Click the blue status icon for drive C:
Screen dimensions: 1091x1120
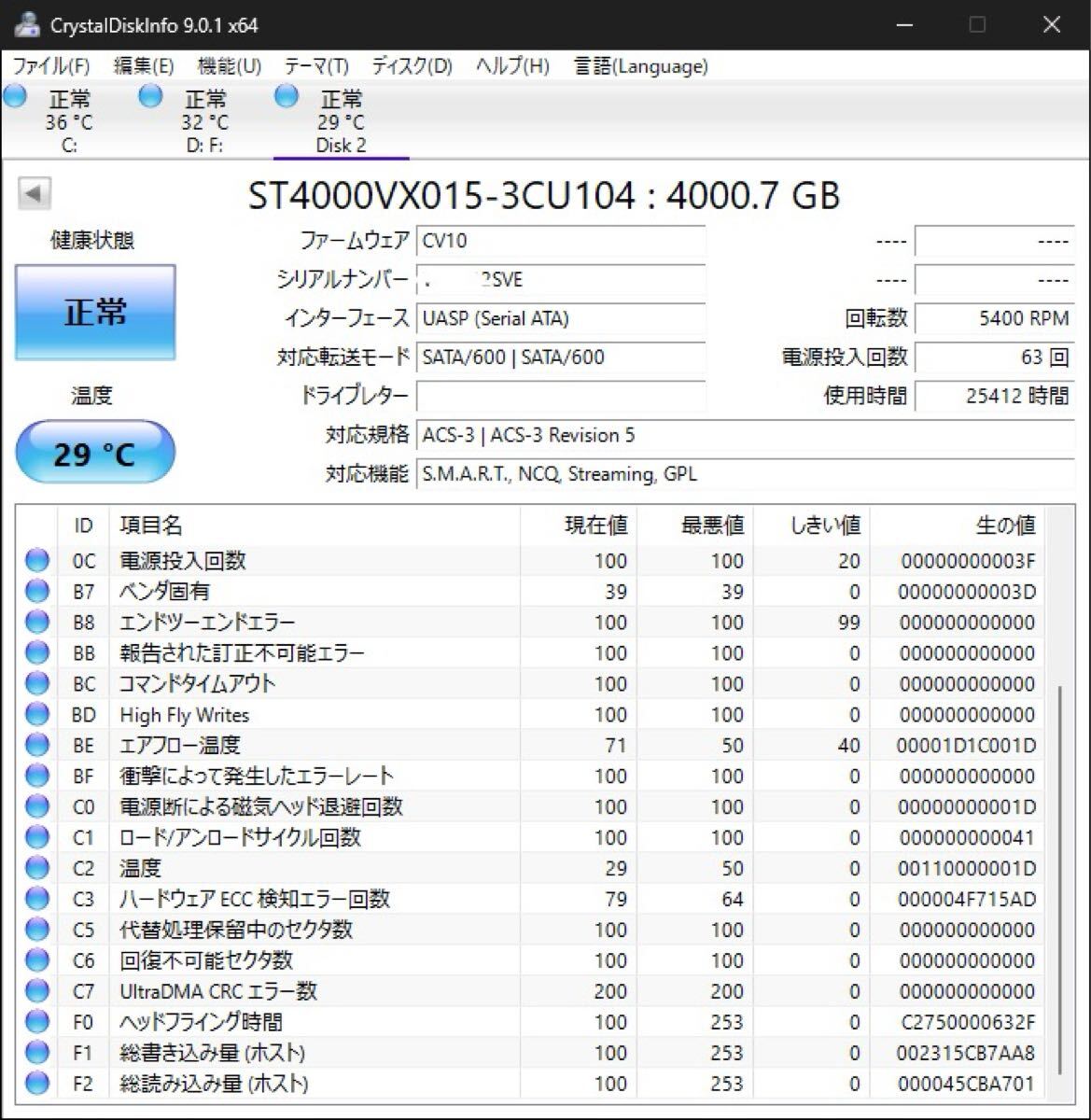point(15,96)
